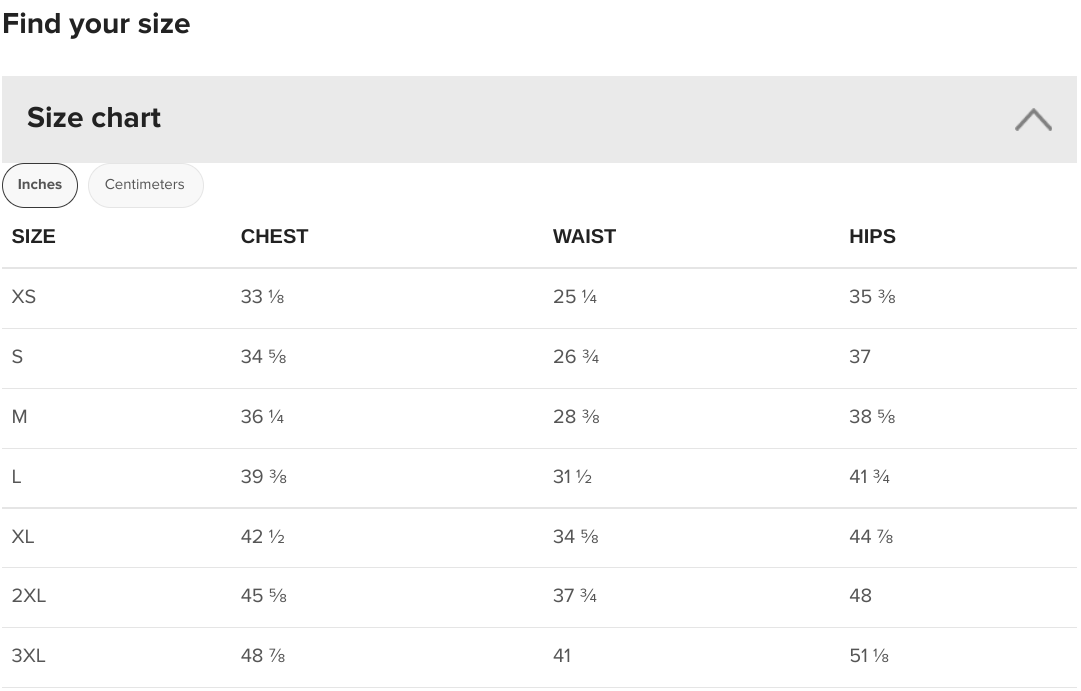This screenshot has width=1081, height=691.
Task: Click the 44 ⅞ hips value
Action: pos(871,537)
